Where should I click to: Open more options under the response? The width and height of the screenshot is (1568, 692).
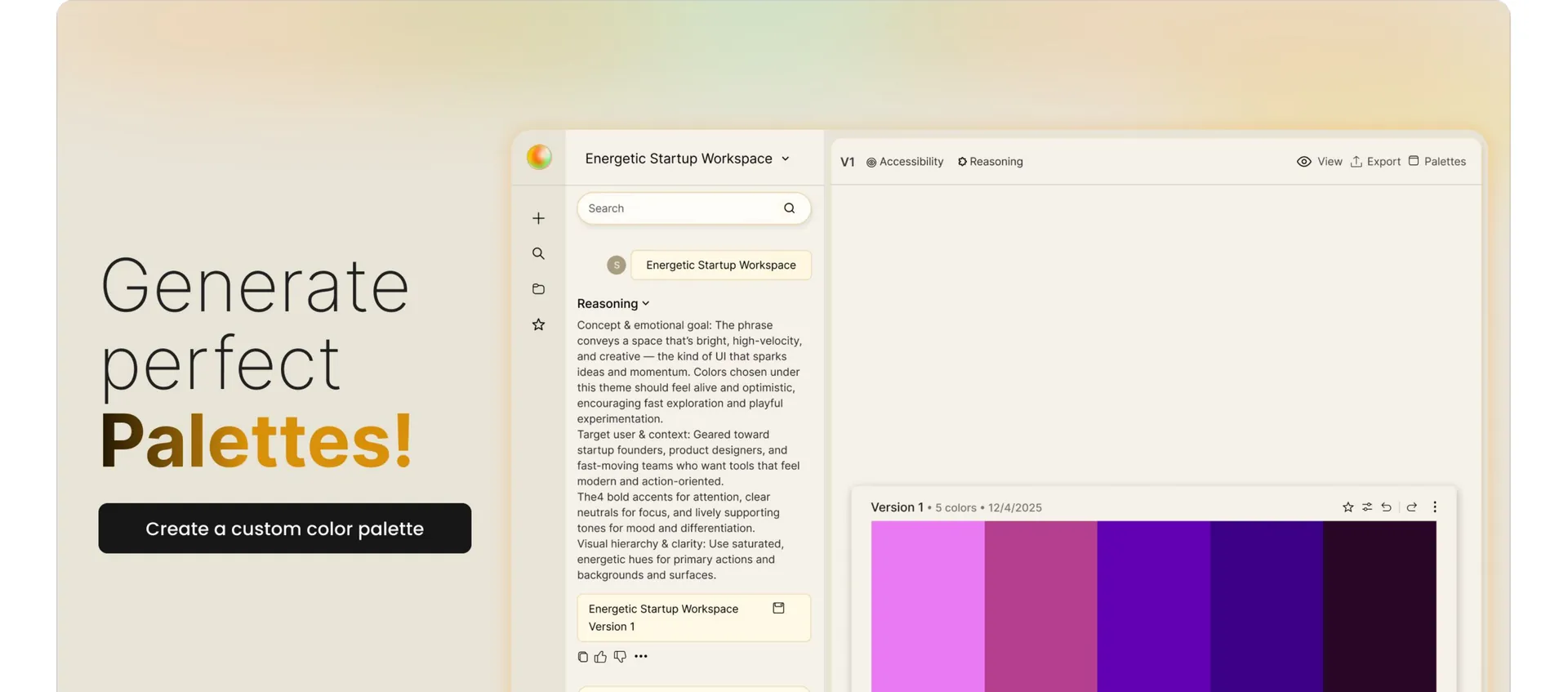coord(641,656)
